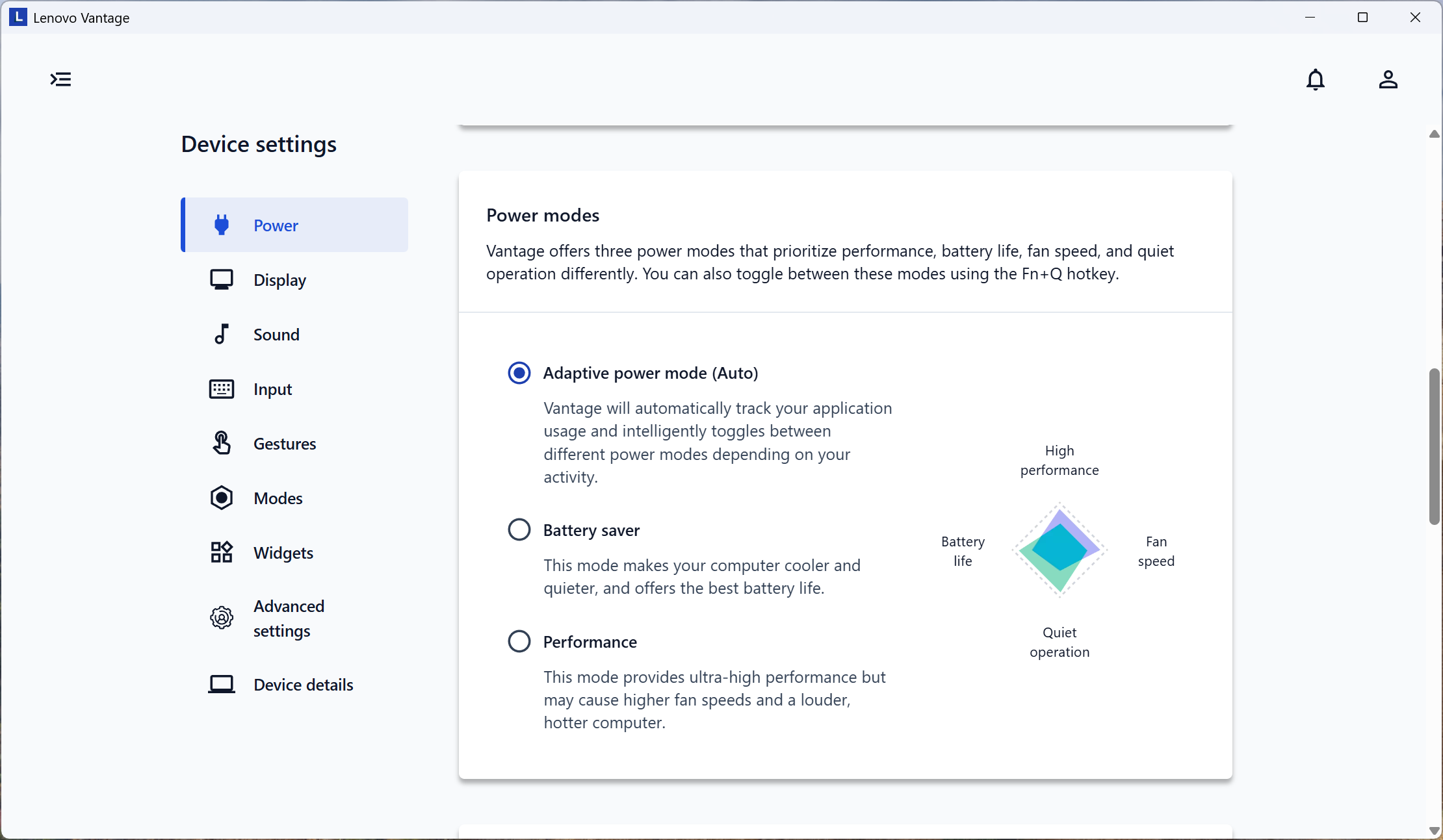Click the Sound music note icon
Image resolution: width=1443 pixels, height=840 pixels.
coord(222,334)
